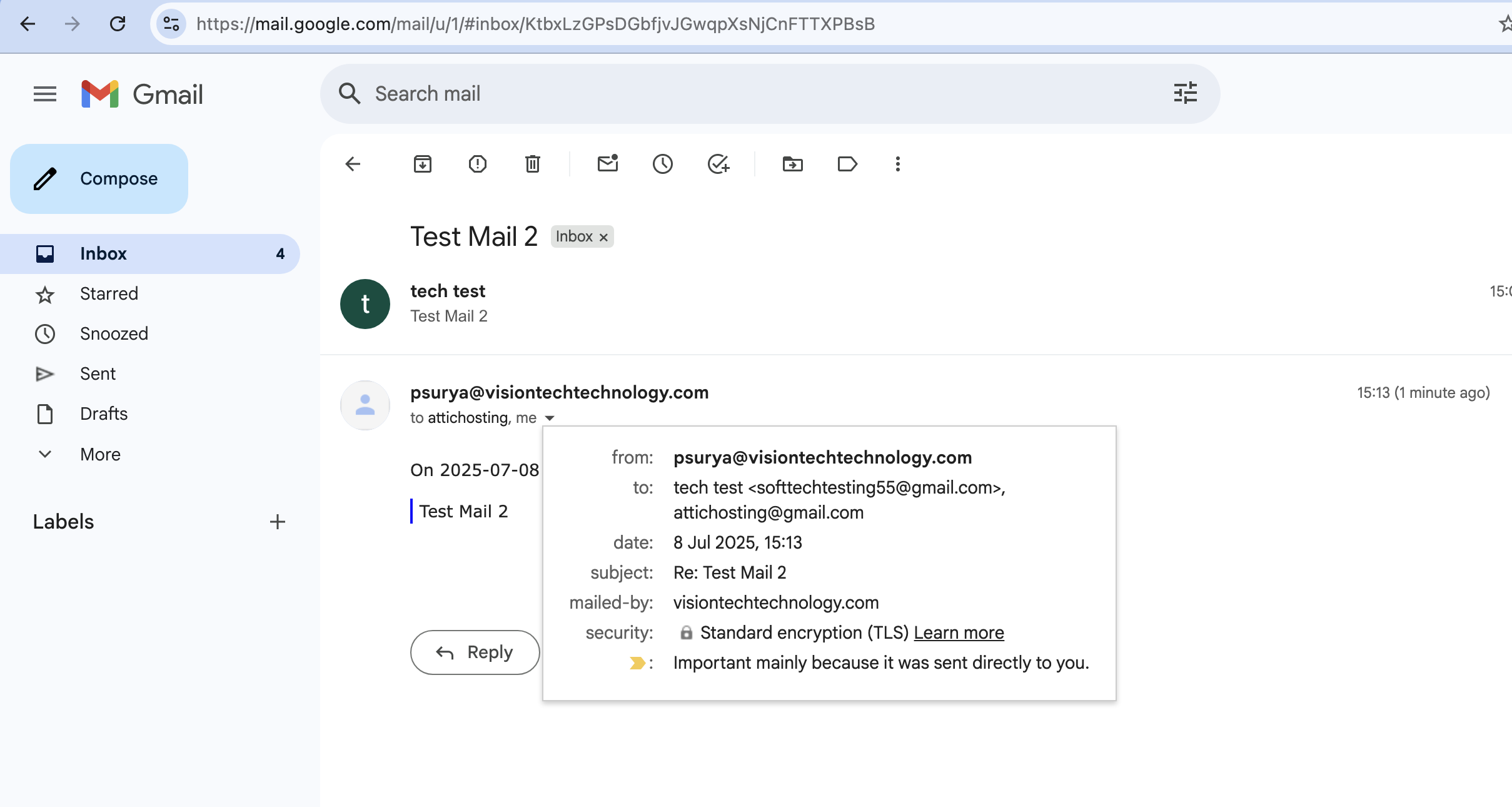Add this email to Tasks
The width and height of the screenshot is (1512, 807).
[718, 164]
